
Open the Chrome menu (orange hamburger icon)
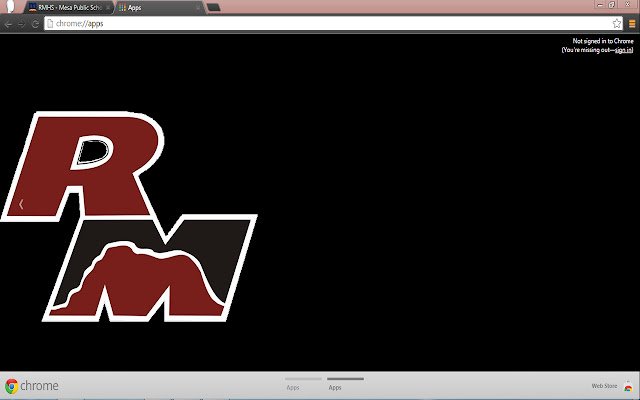632,24
